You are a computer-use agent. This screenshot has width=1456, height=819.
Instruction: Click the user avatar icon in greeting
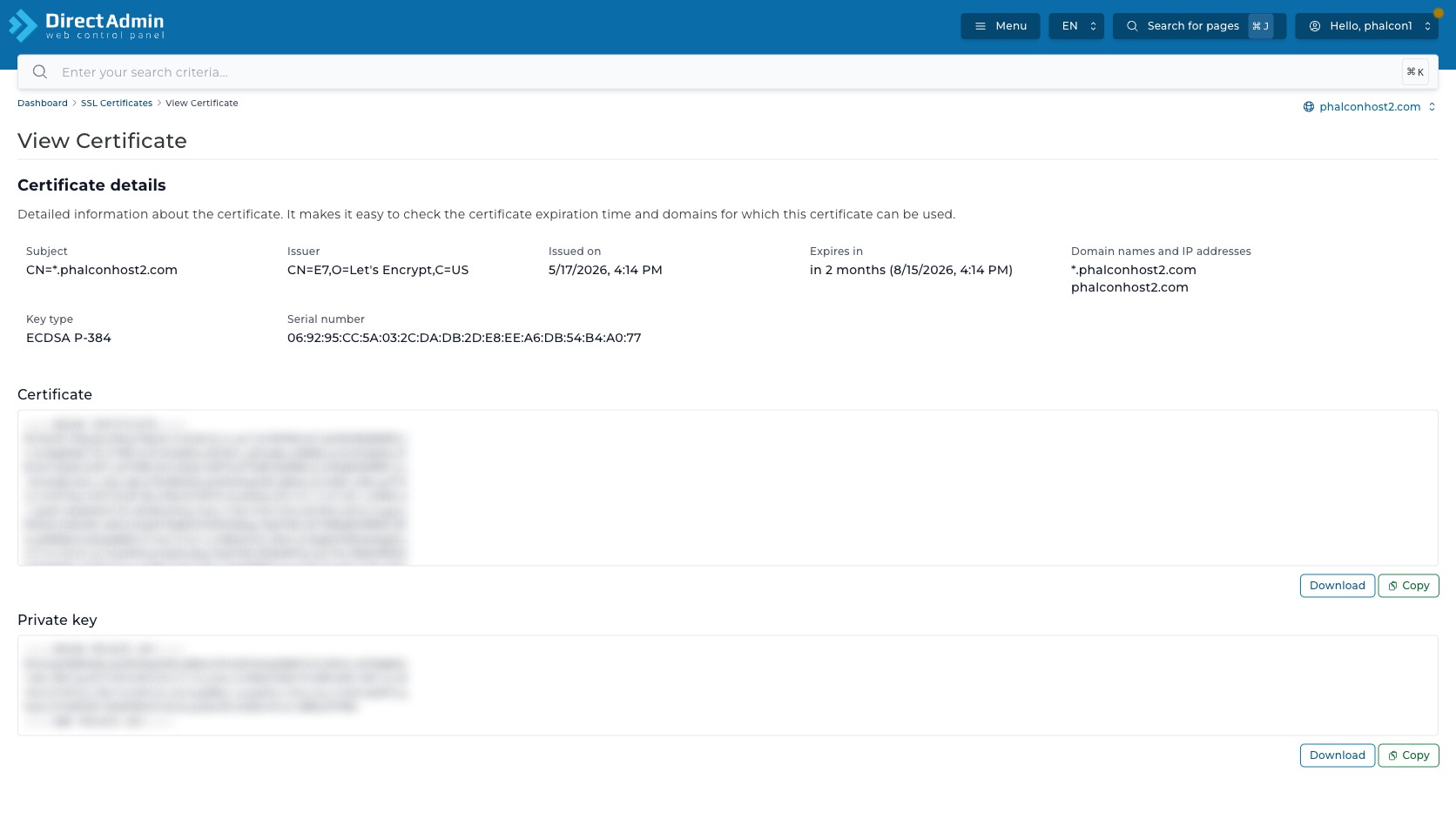[1315, 26]
